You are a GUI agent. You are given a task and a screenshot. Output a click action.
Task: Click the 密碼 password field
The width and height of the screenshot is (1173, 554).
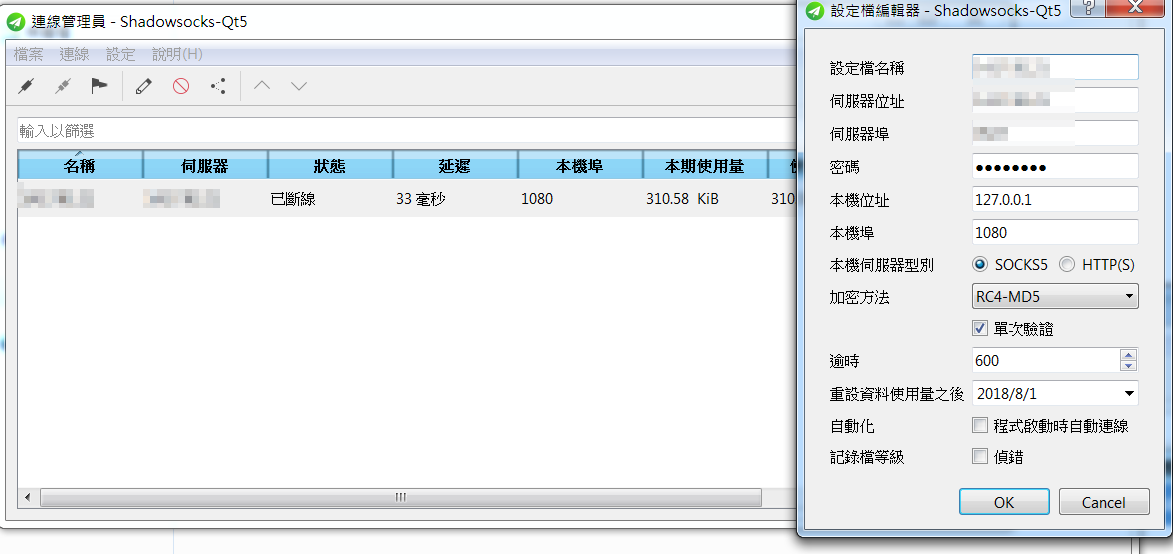1055,166
